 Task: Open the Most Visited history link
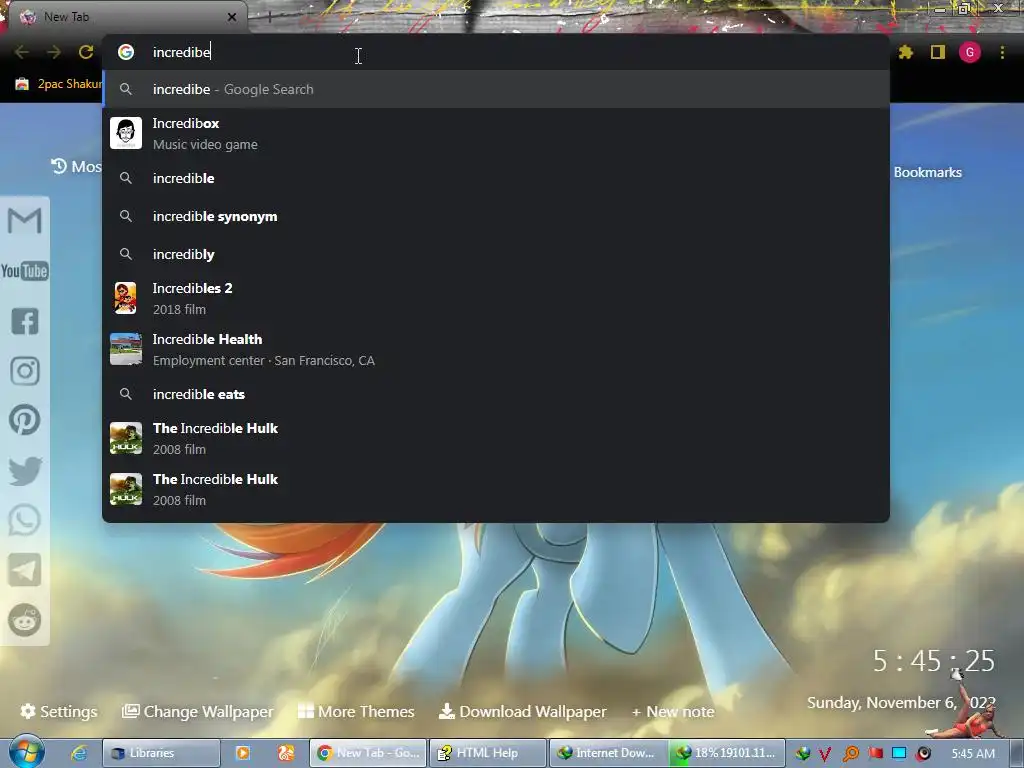pos(77,167)
